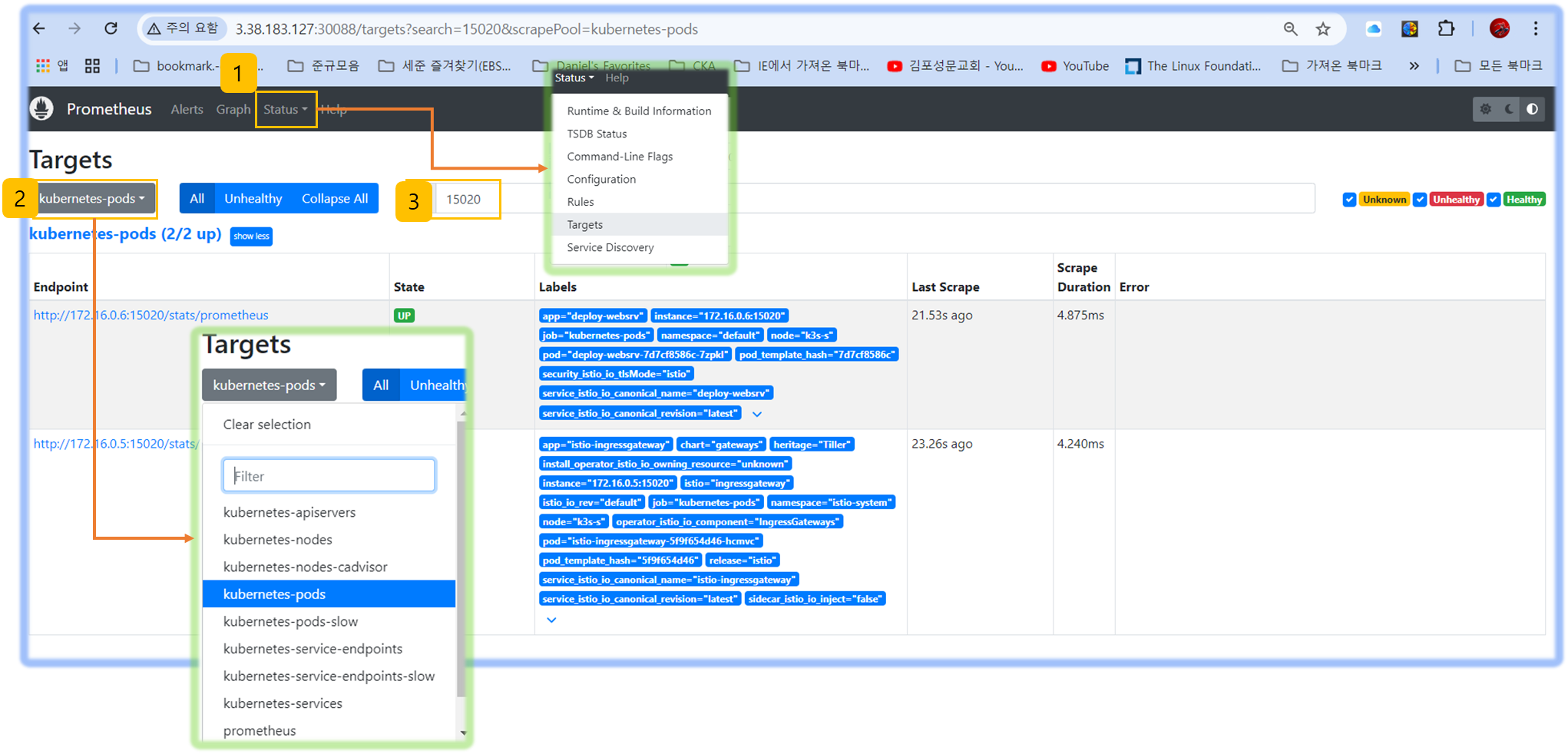
Task: Click the Unhealthy filter button
Action: pos(253,198)
